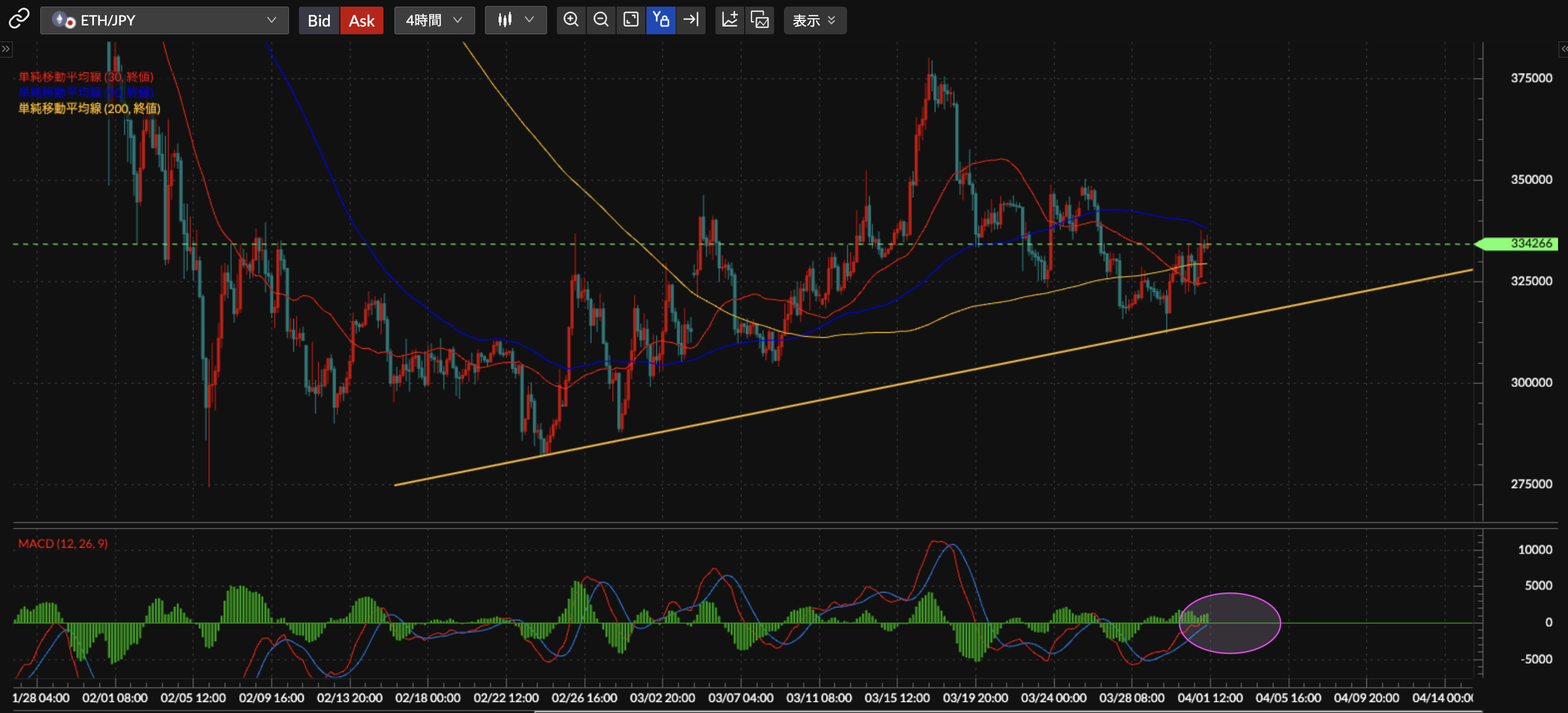Click the chain link icon
The width and height of the screenshot is (1568, 713).
click(19, 19)
